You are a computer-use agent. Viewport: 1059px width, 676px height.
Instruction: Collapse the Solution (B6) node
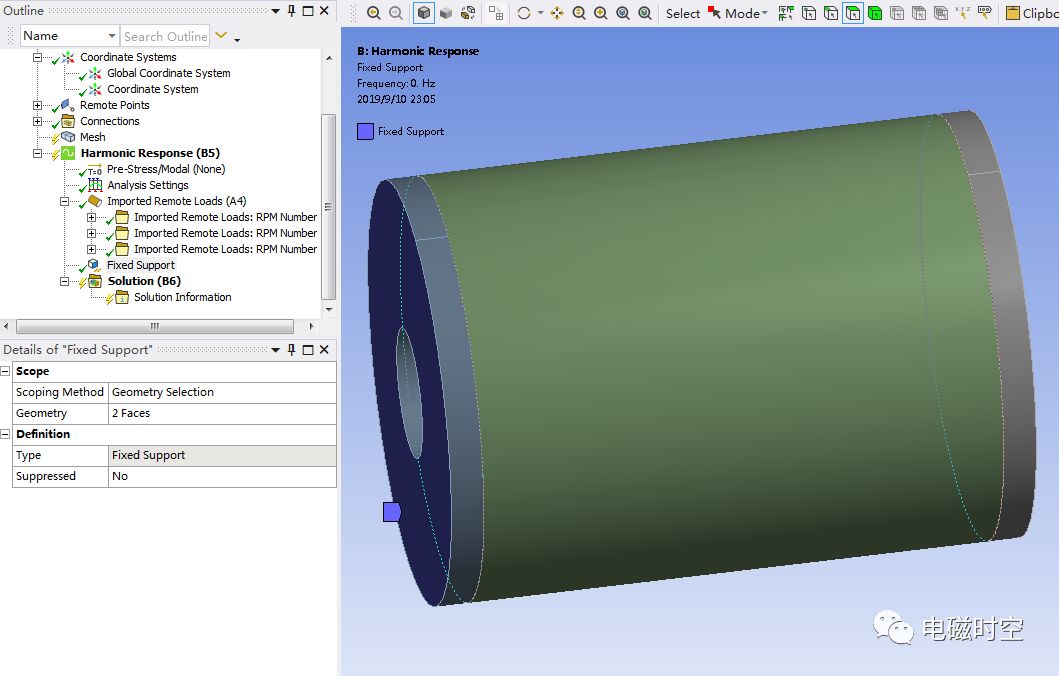[x=65, y=281]
